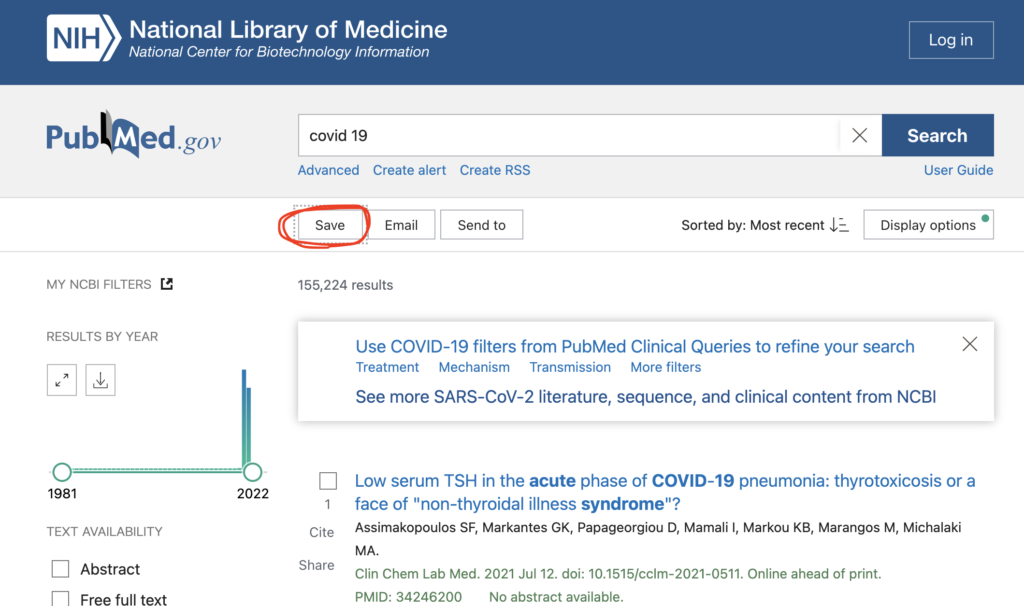Open See more SARS-CoV-2 literature link
The image size is (1024, 606).
click(x=646, y=397)
